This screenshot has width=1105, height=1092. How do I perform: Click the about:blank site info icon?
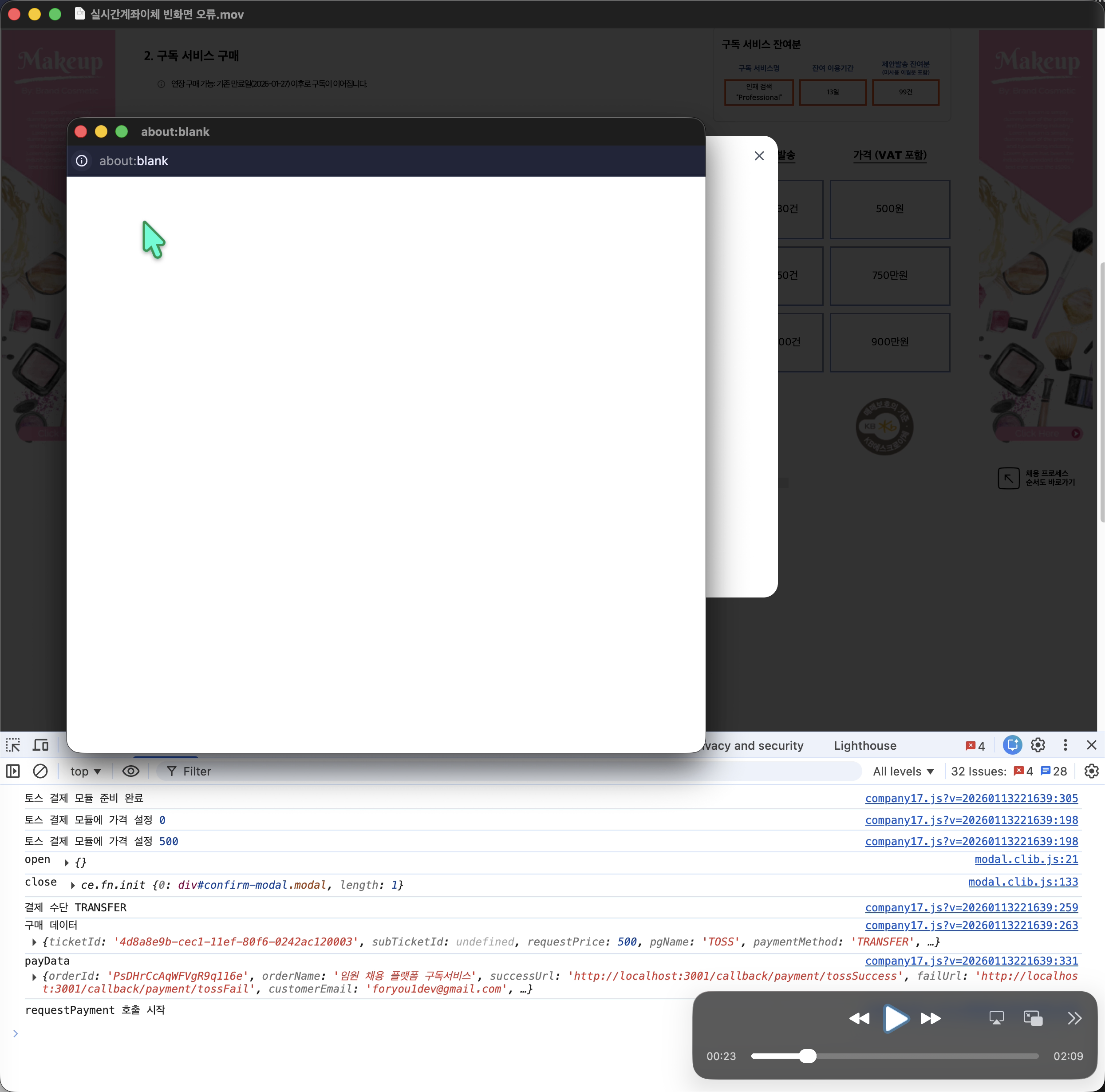pos(82,161)
